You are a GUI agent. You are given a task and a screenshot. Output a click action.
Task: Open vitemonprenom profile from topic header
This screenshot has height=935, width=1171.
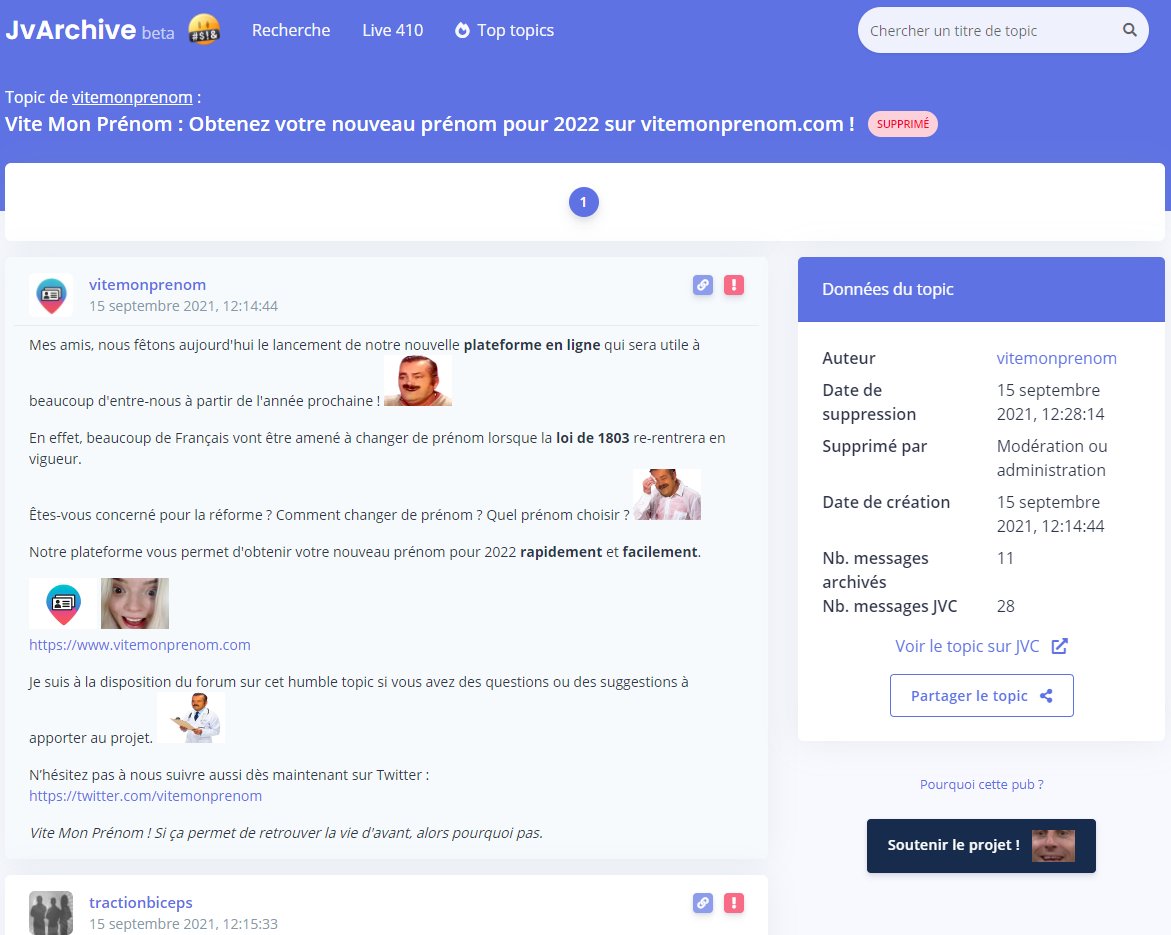pyautogui.click(x=132, y=97)
